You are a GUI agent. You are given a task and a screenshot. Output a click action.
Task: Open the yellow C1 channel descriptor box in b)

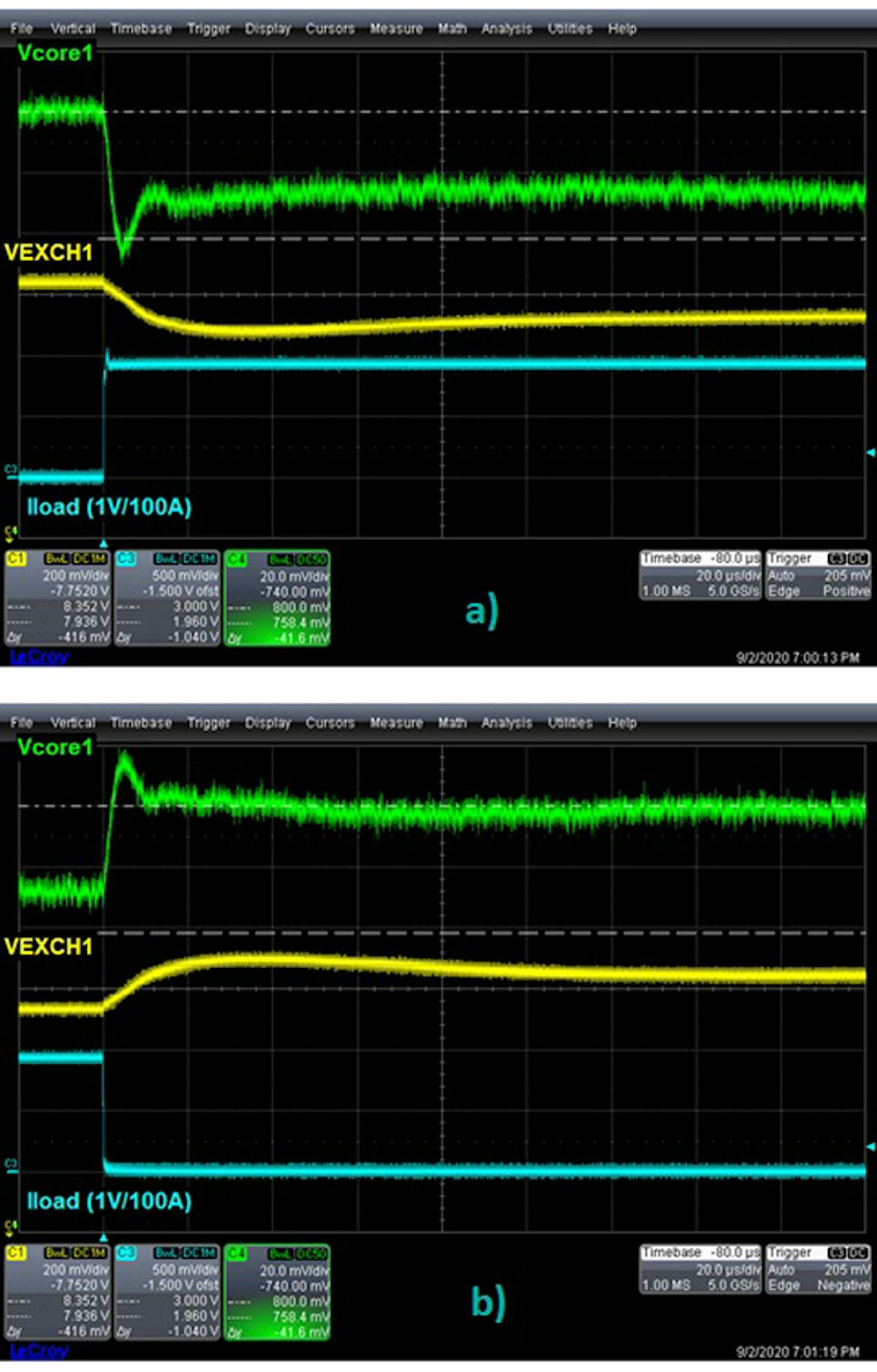point(58,1292)
